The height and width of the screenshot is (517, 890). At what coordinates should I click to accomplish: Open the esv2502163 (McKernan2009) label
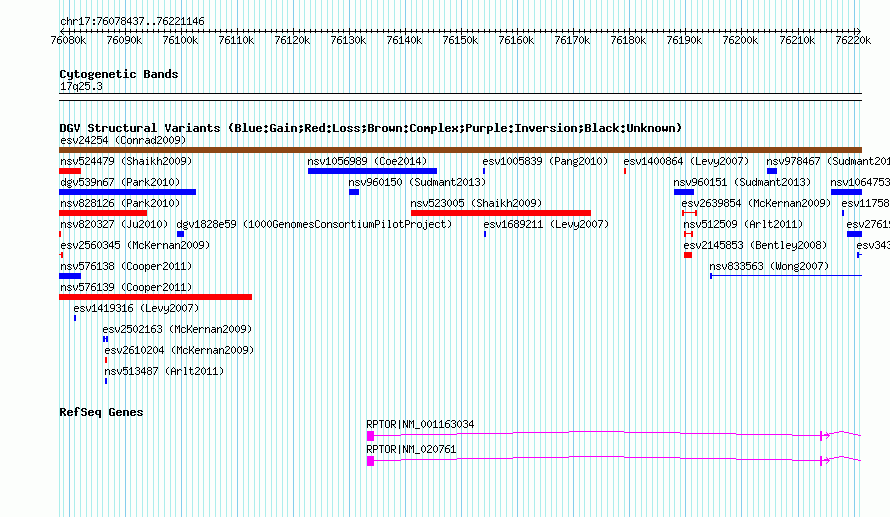[x=177, y=329]
